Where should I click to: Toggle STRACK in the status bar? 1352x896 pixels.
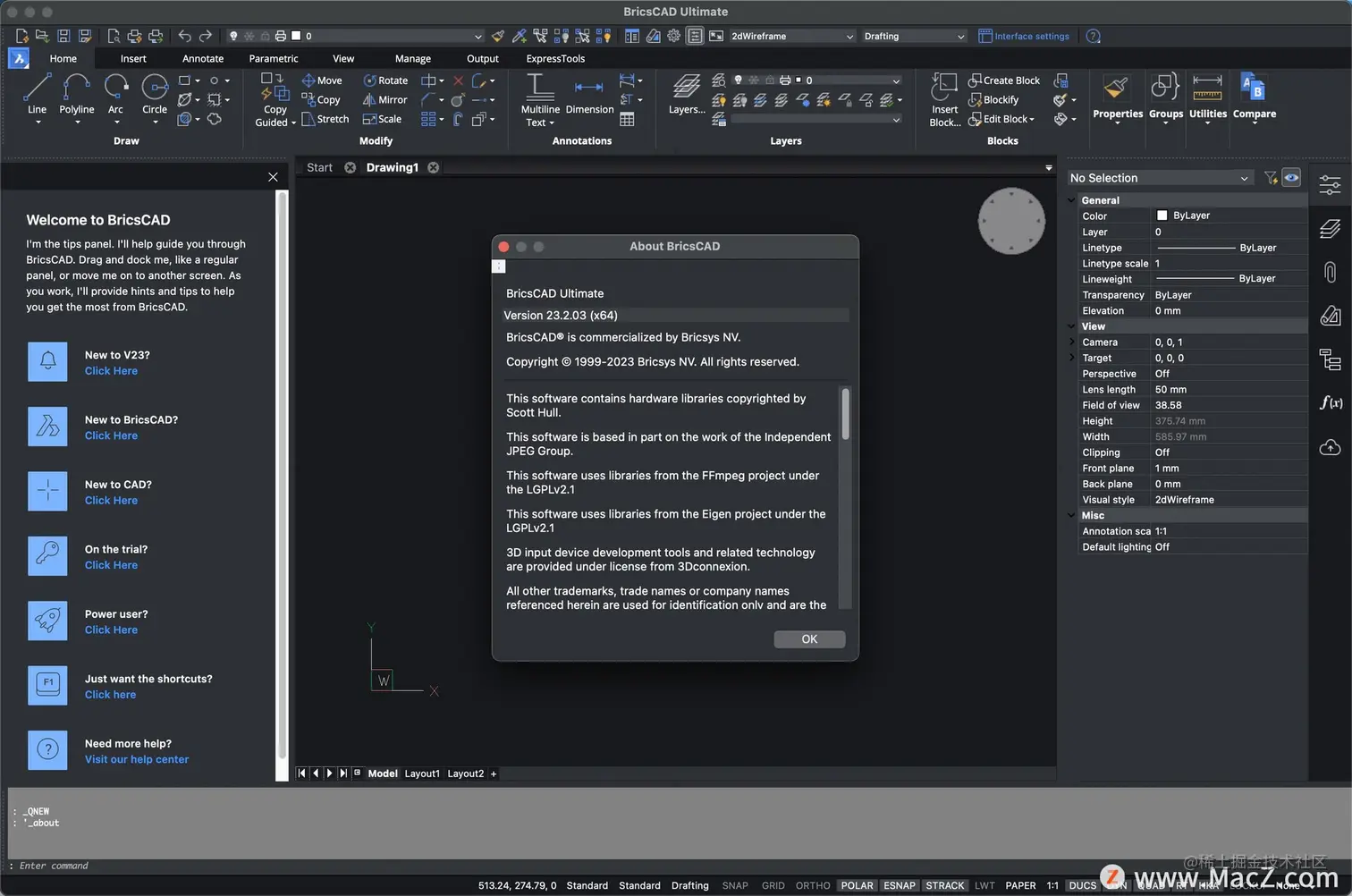[x=945, y=885]
